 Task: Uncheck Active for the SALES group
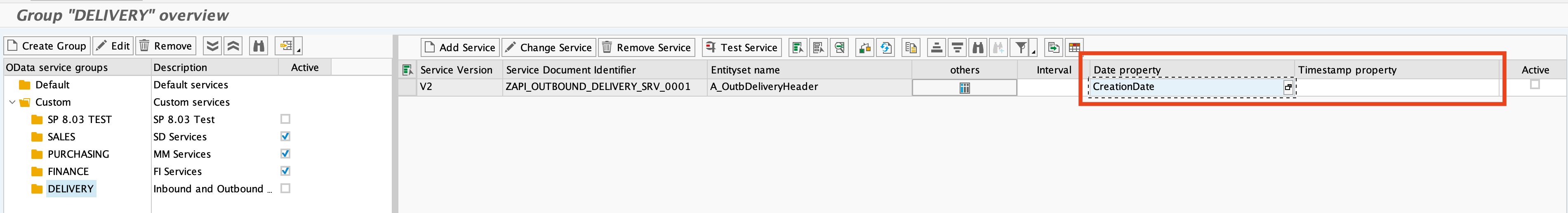[285, 136]
